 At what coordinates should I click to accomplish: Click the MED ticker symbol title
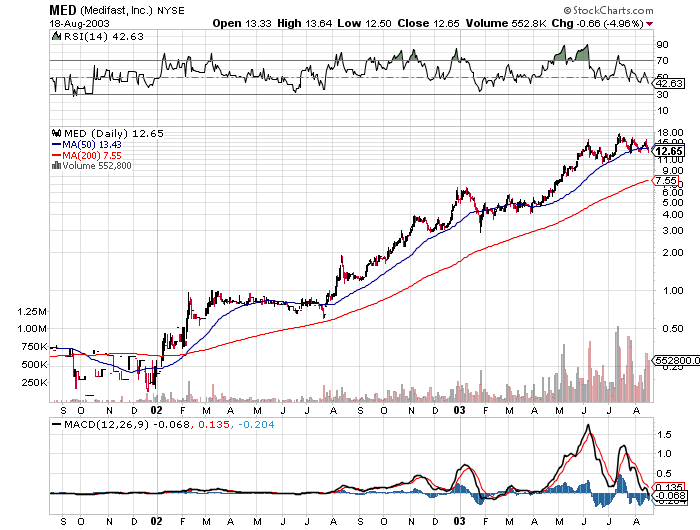pyautogui.click(x=63, y=10)
